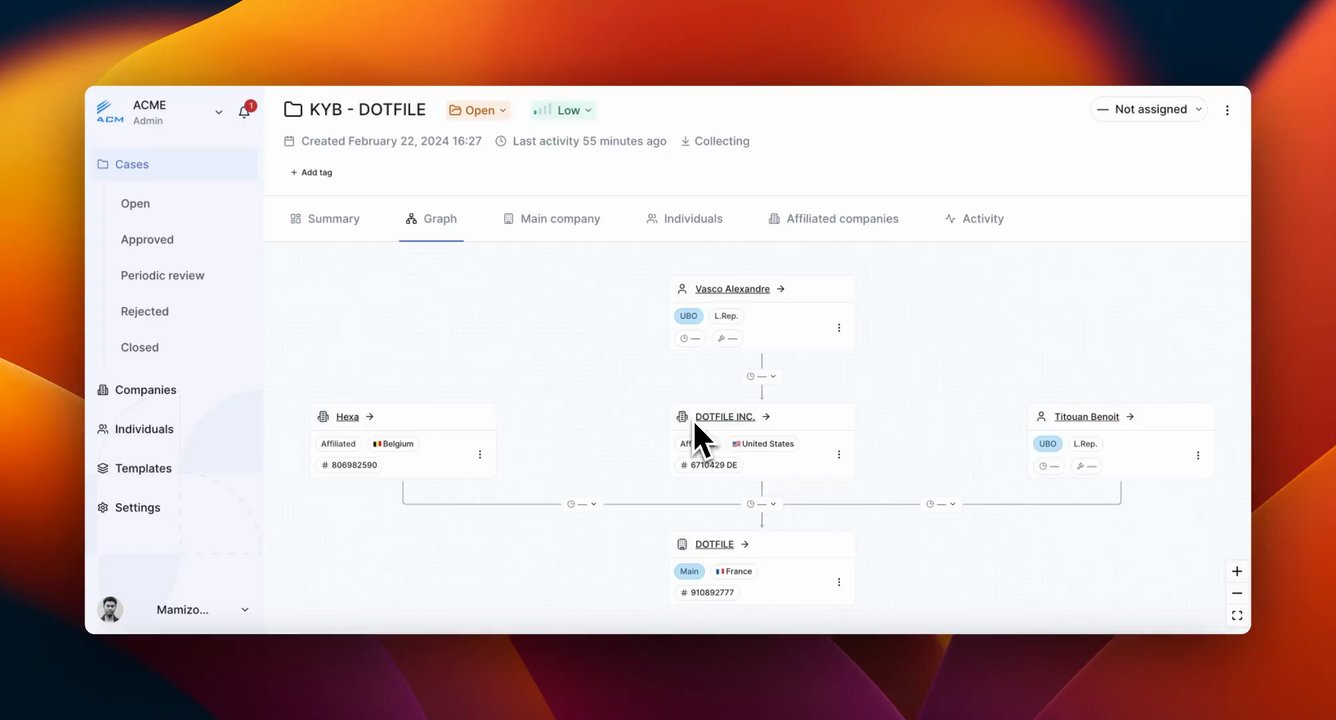Open Hexa company node link
This screenshot has width=1336, height=720.
point(347,417)
